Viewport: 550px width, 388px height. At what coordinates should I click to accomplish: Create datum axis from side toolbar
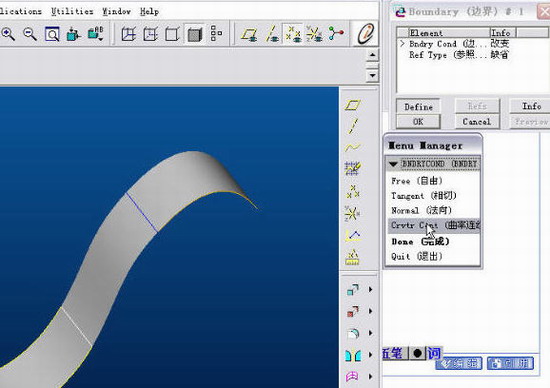coord(353,126)
